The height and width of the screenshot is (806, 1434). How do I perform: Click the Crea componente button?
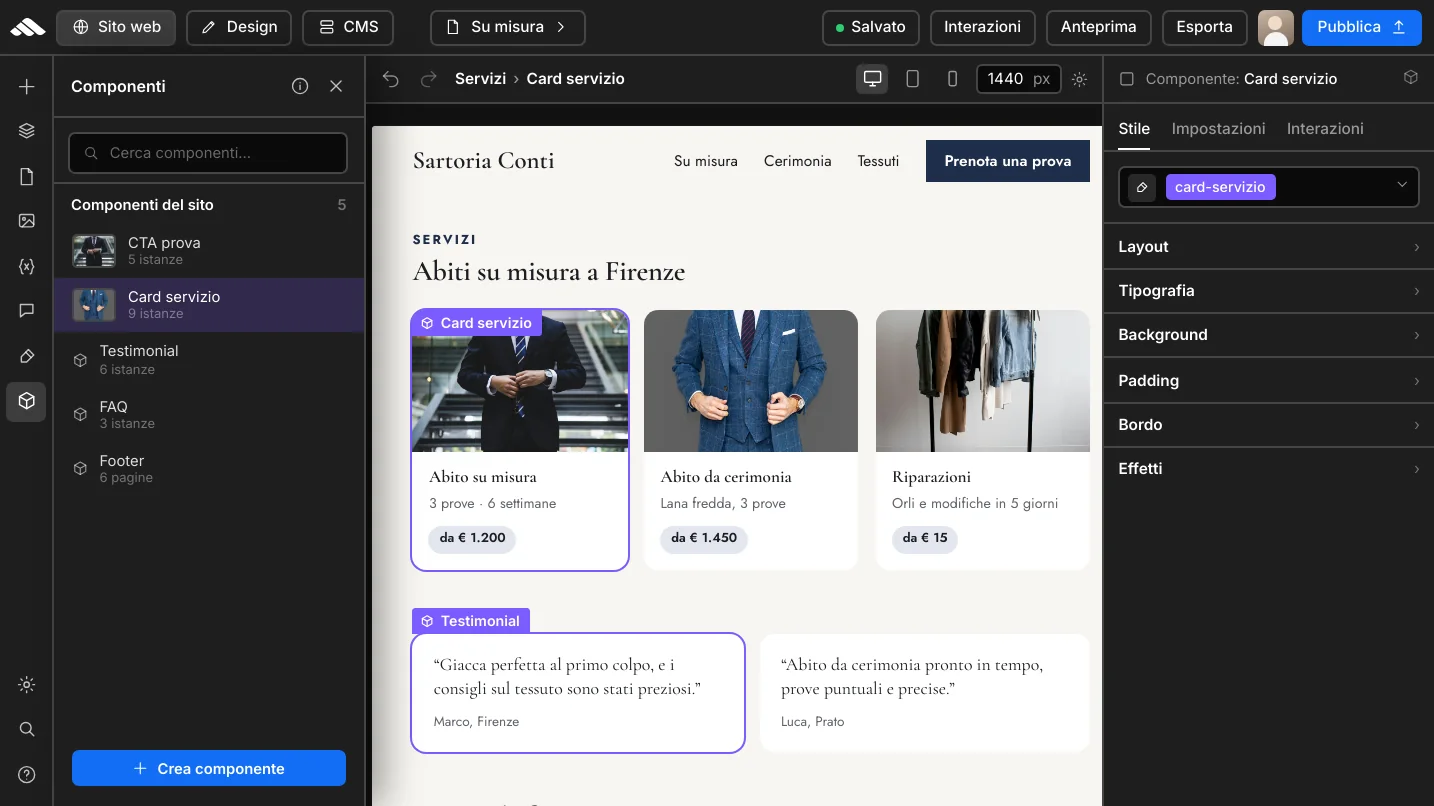pos(209,768)
